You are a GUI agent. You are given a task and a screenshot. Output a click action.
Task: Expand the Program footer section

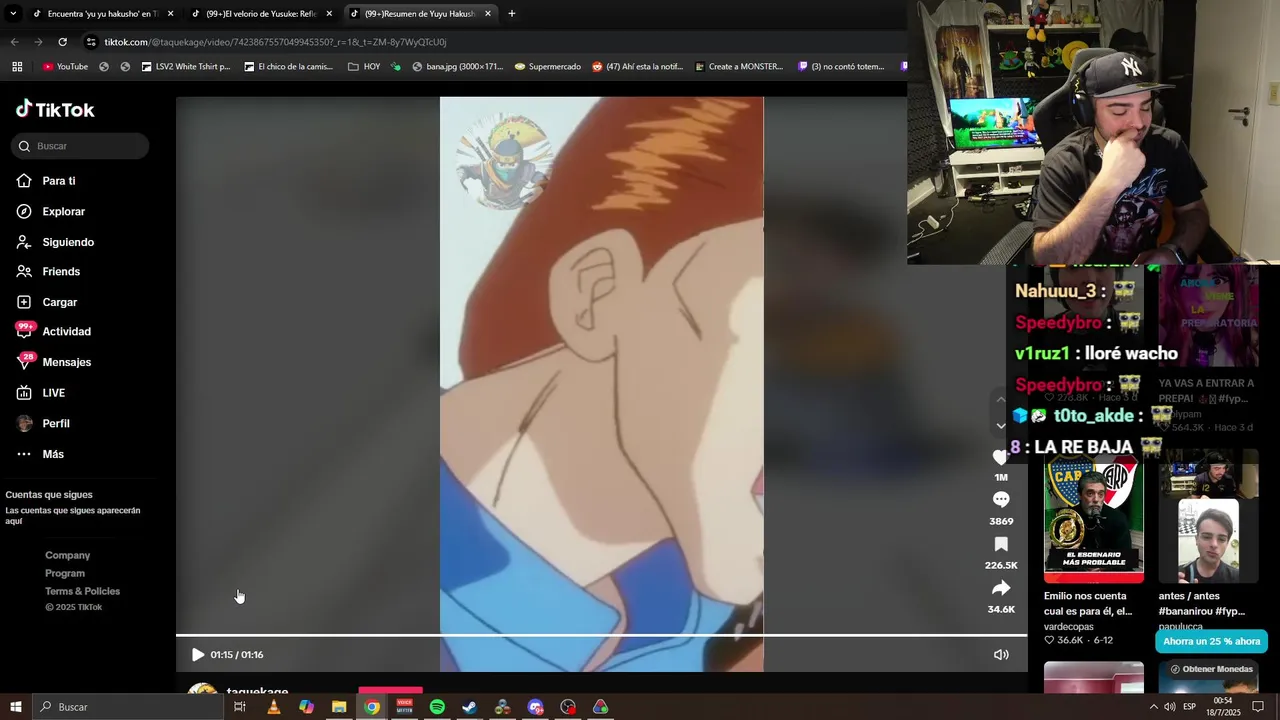point(64,573)
